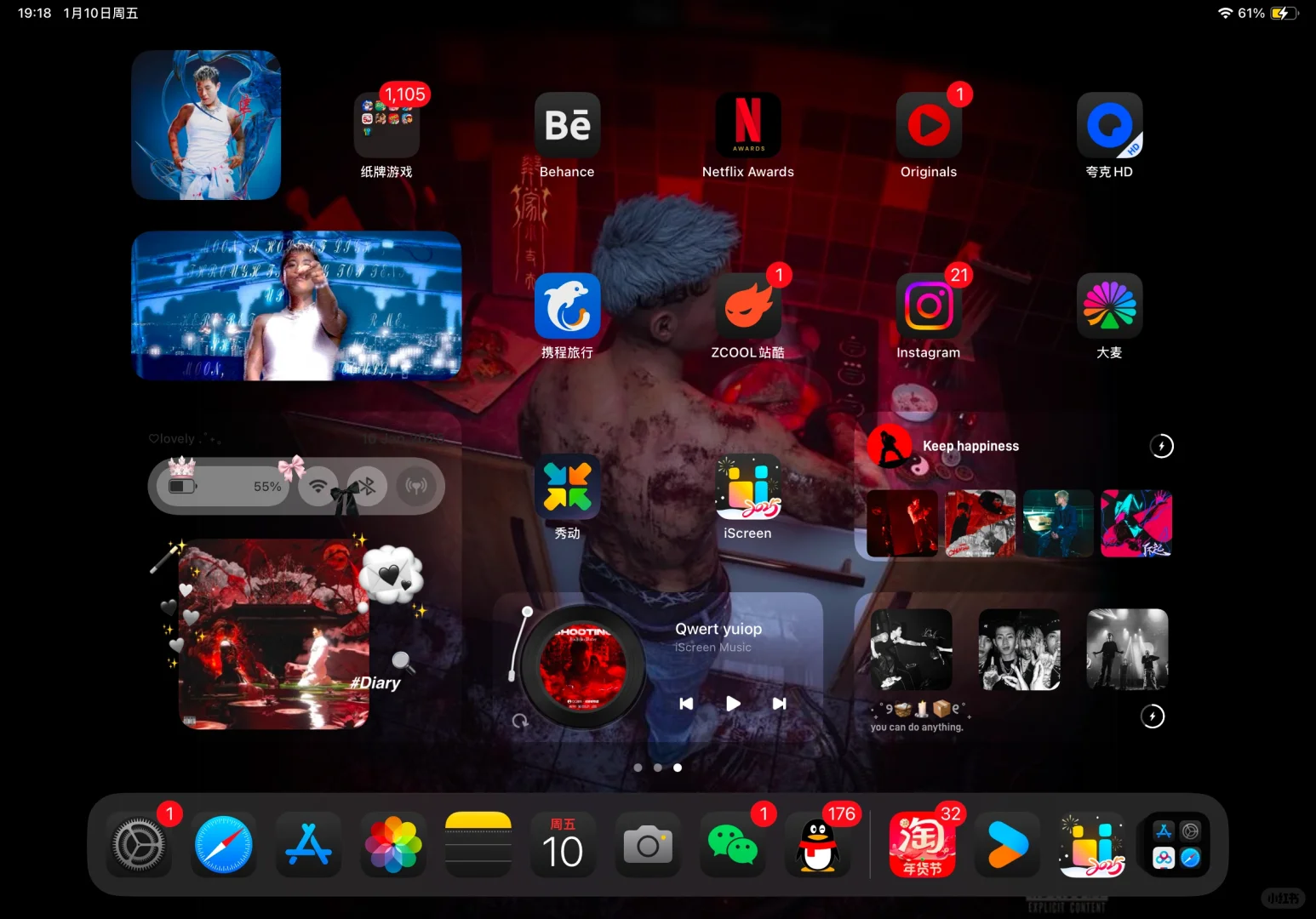Image resolution: width=1316 pixels, height=919 pixels.
Task: Tap lightning icon in the 'you can do anything' widget
Action: (1153, 716)
